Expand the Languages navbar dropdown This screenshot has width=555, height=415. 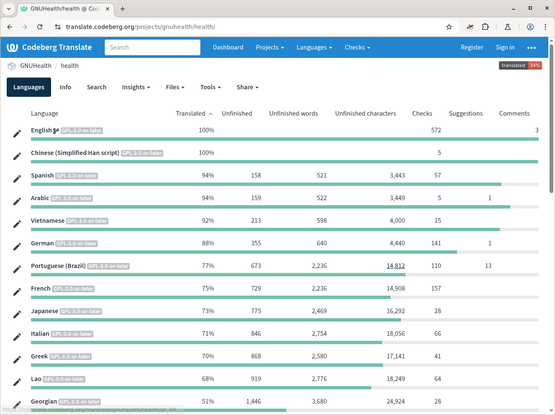314,47
